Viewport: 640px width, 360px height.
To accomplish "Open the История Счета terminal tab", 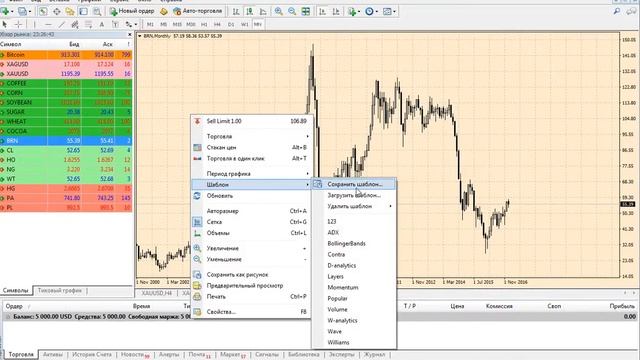I will click(x=91, y=355).
